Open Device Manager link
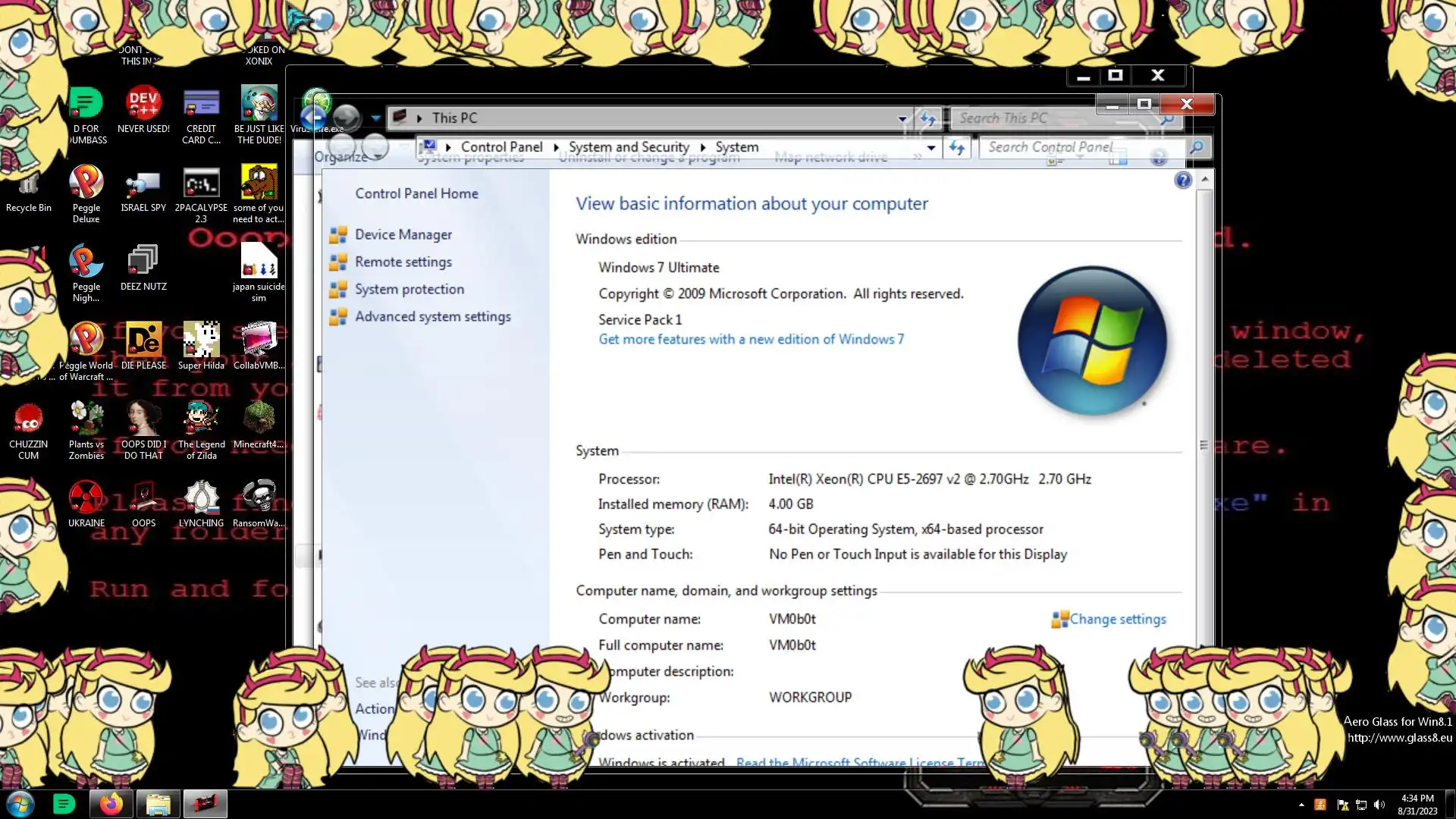The width and height of the screenshot is (1456, 819). [403, 235]
